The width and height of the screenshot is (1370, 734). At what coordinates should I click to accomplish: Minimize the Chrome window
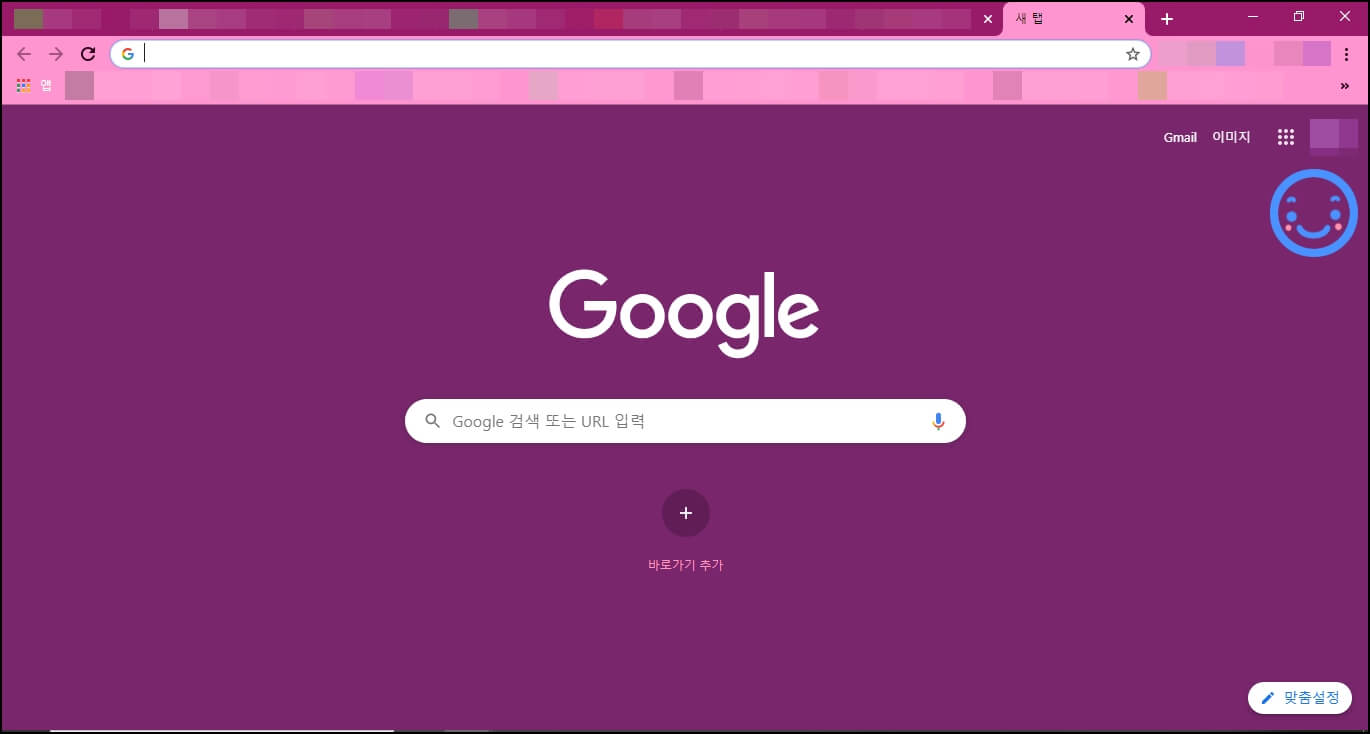1252,17
